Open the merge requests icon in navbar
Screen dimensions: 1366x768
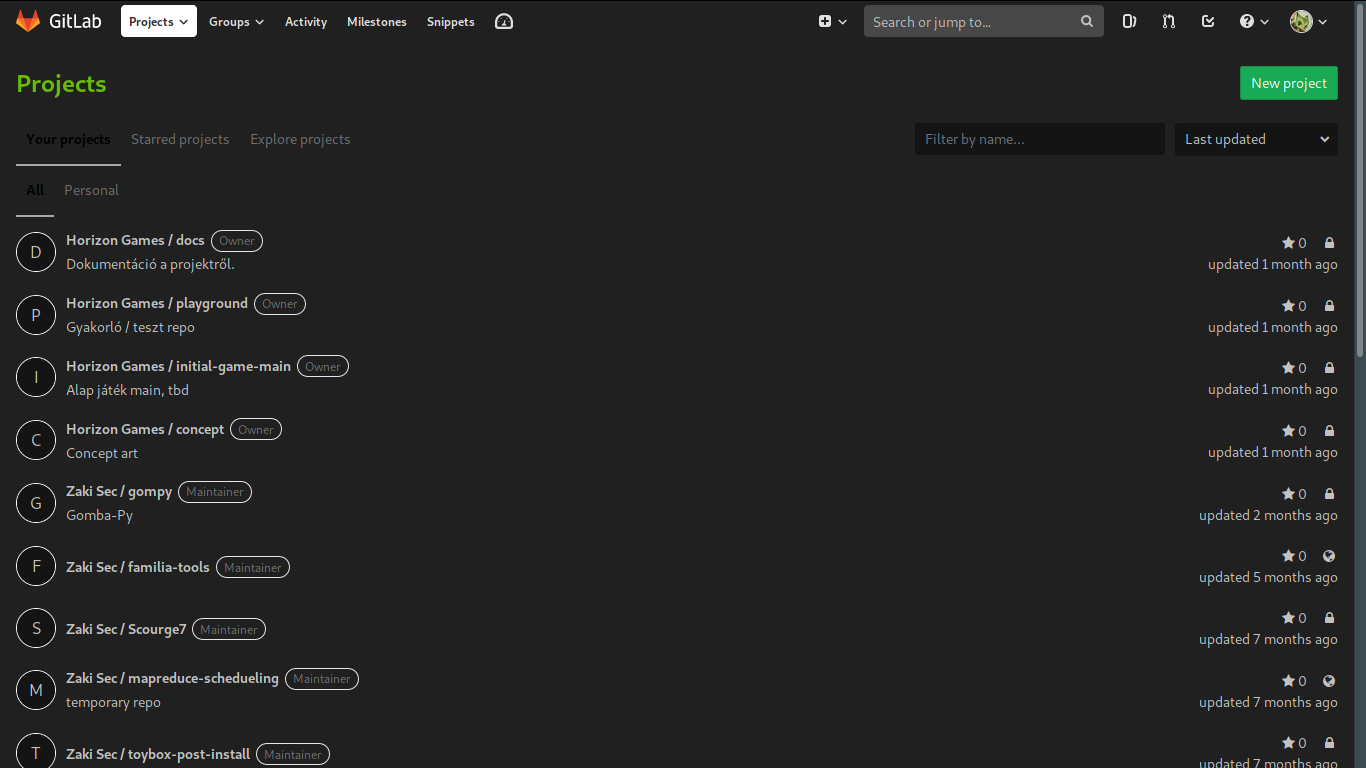point(1168,20)
